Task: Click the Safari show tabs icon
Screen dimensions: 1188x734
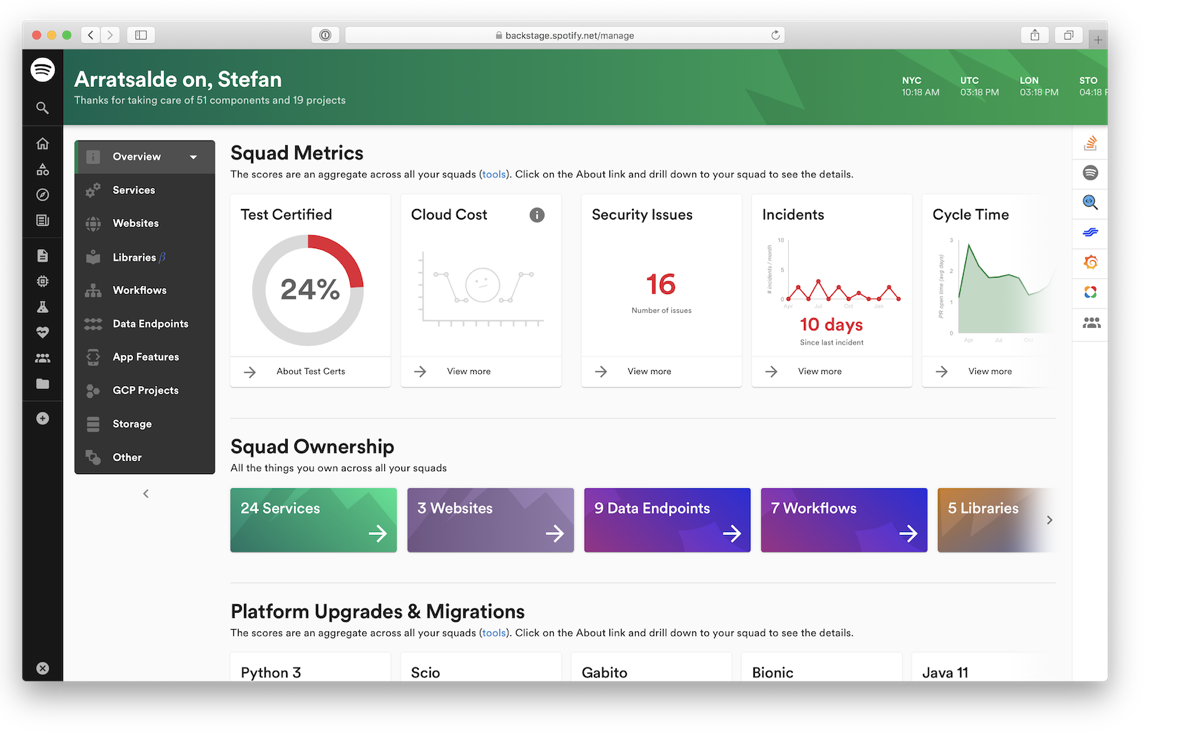Action: [1068, 35]
